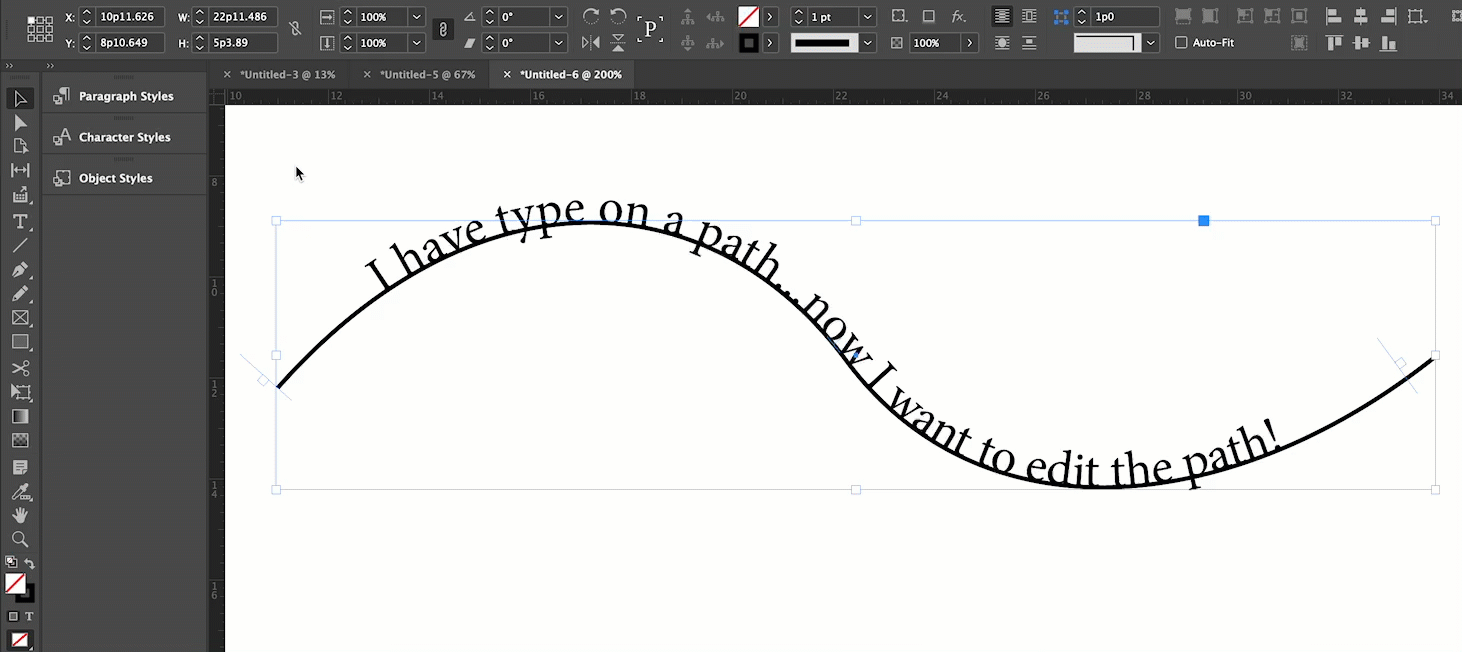Select the Pencil tool
Viewport: 1462px width, 652px height.
[x=20, y=294]
